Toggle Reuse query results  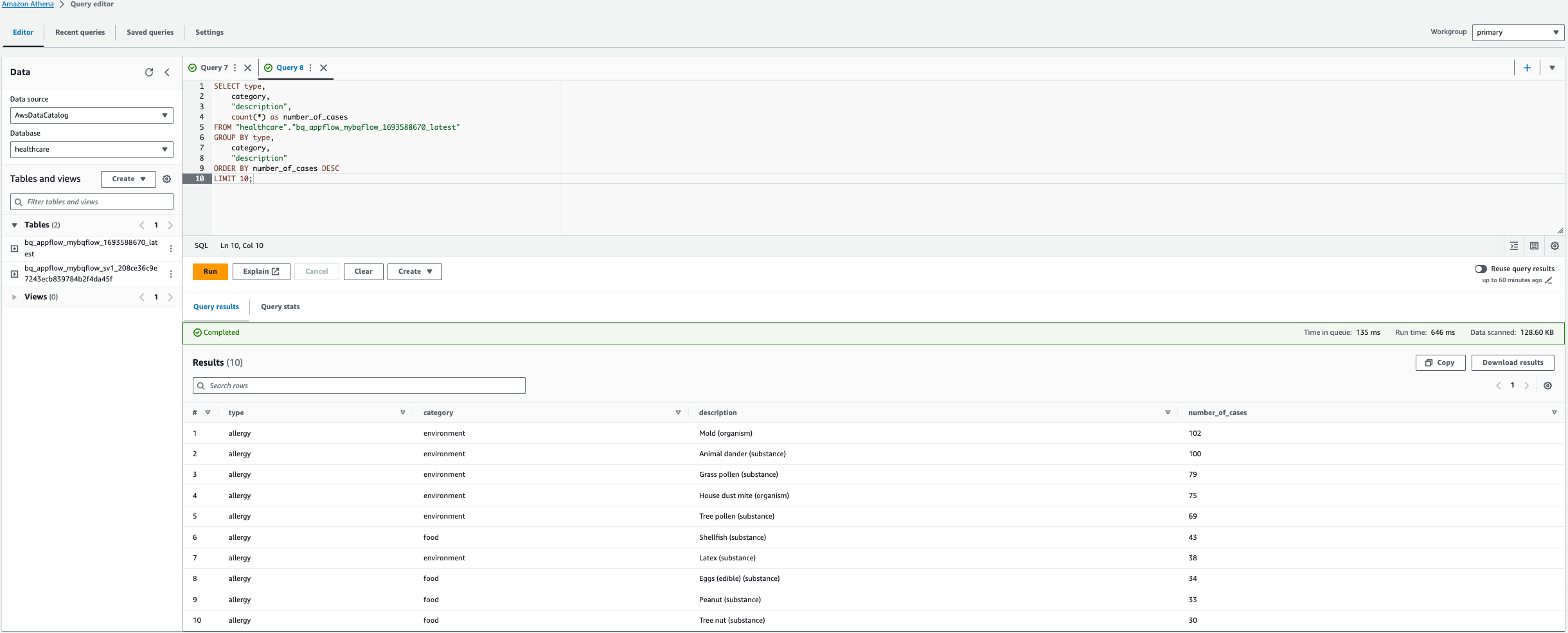(1481, 269)
